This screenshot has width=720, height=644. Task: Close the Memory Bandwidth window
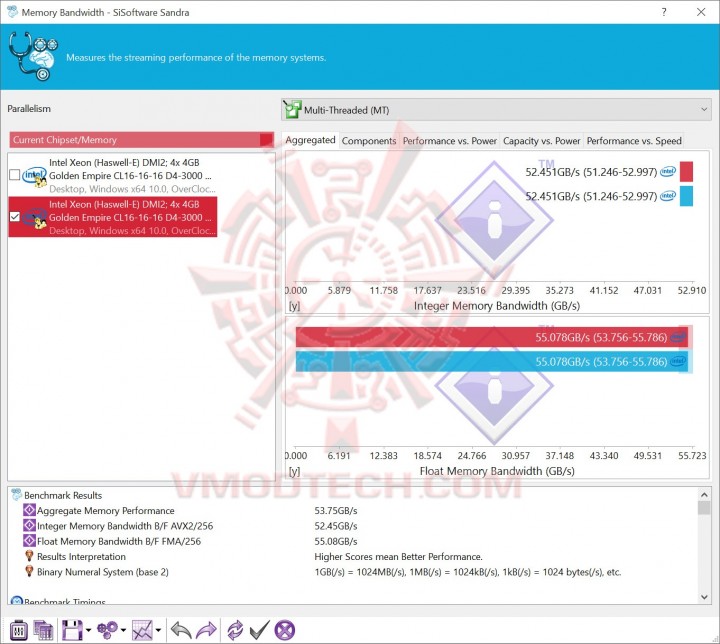[x=701, y=12]
